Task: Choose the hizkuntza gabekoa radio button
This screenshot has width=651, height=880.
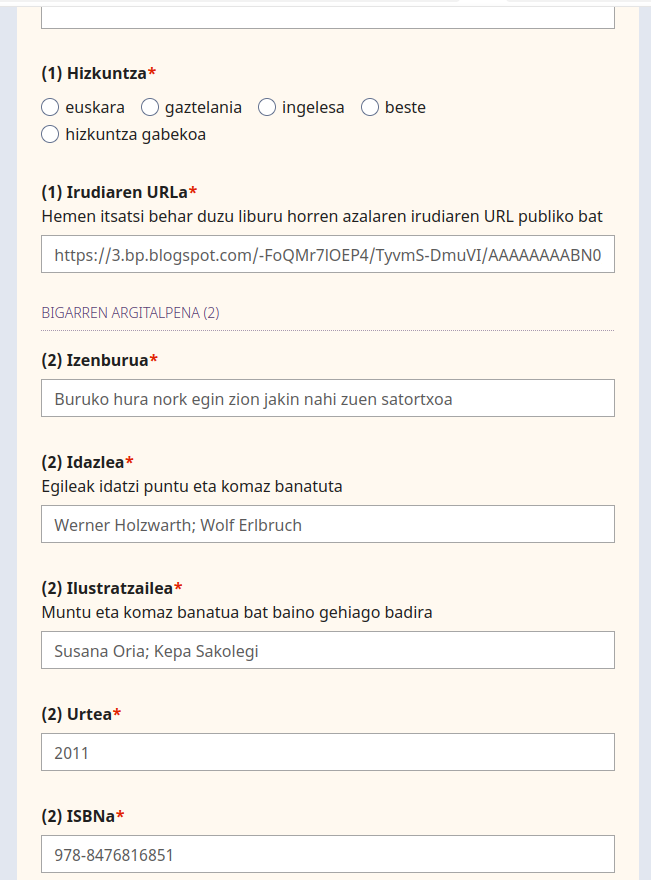Action: (51, 134)
